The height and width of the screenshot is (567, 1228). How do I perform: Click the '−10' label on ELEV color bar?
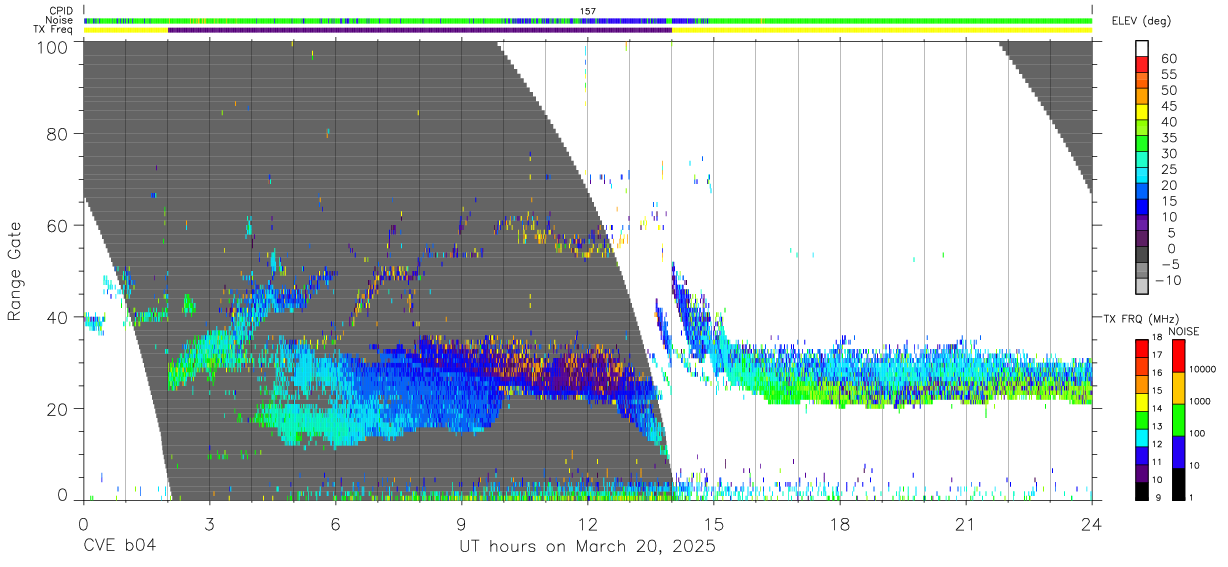coord(1166,280)
